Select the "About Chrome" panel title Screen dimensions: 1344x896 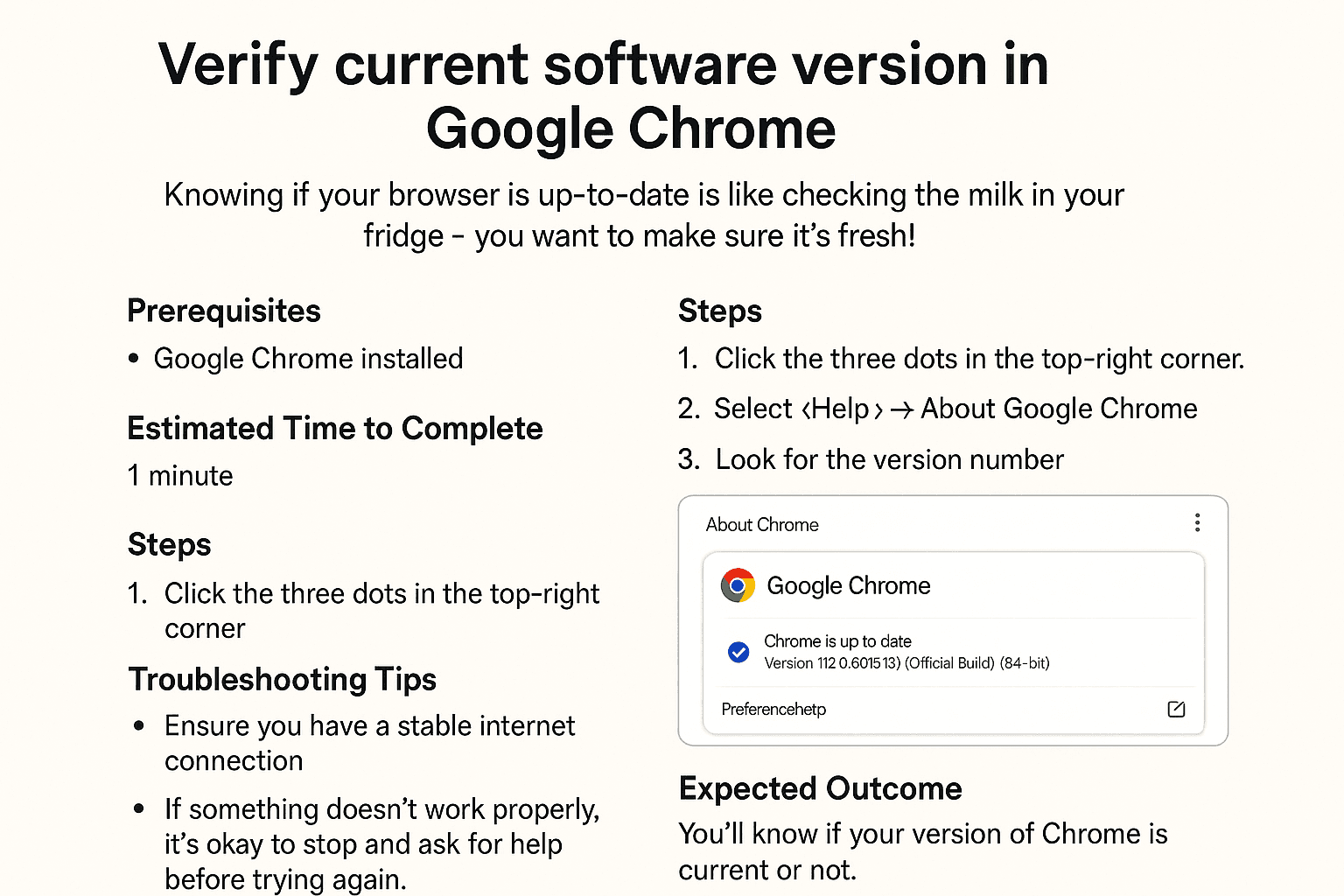click(762, 525)
